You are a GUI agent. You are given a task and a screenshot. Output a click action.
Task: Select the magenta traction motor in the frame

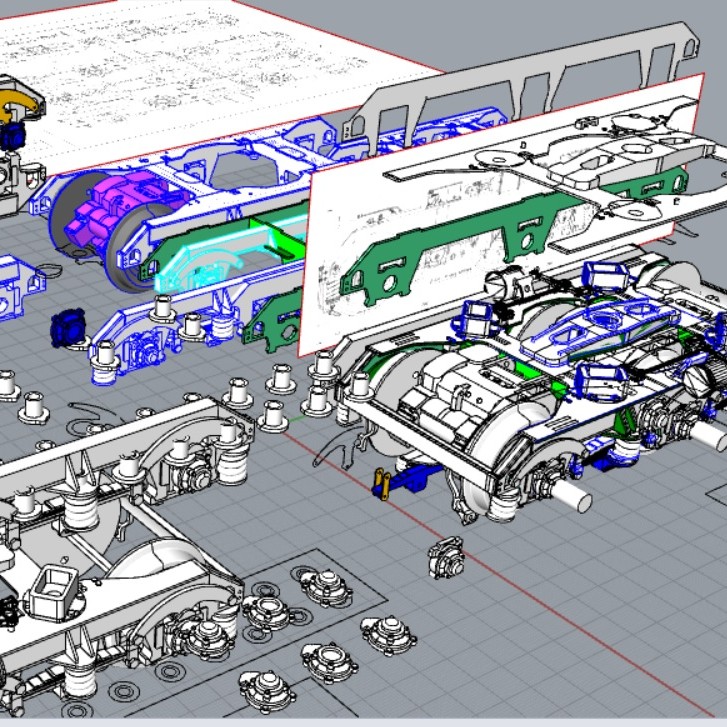pos(121,206)
